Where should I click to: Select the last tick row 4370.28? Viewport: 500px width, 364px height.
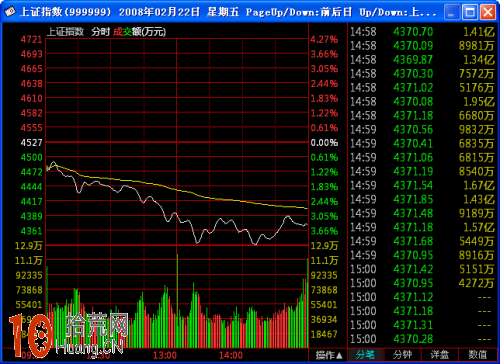point(422,339)
